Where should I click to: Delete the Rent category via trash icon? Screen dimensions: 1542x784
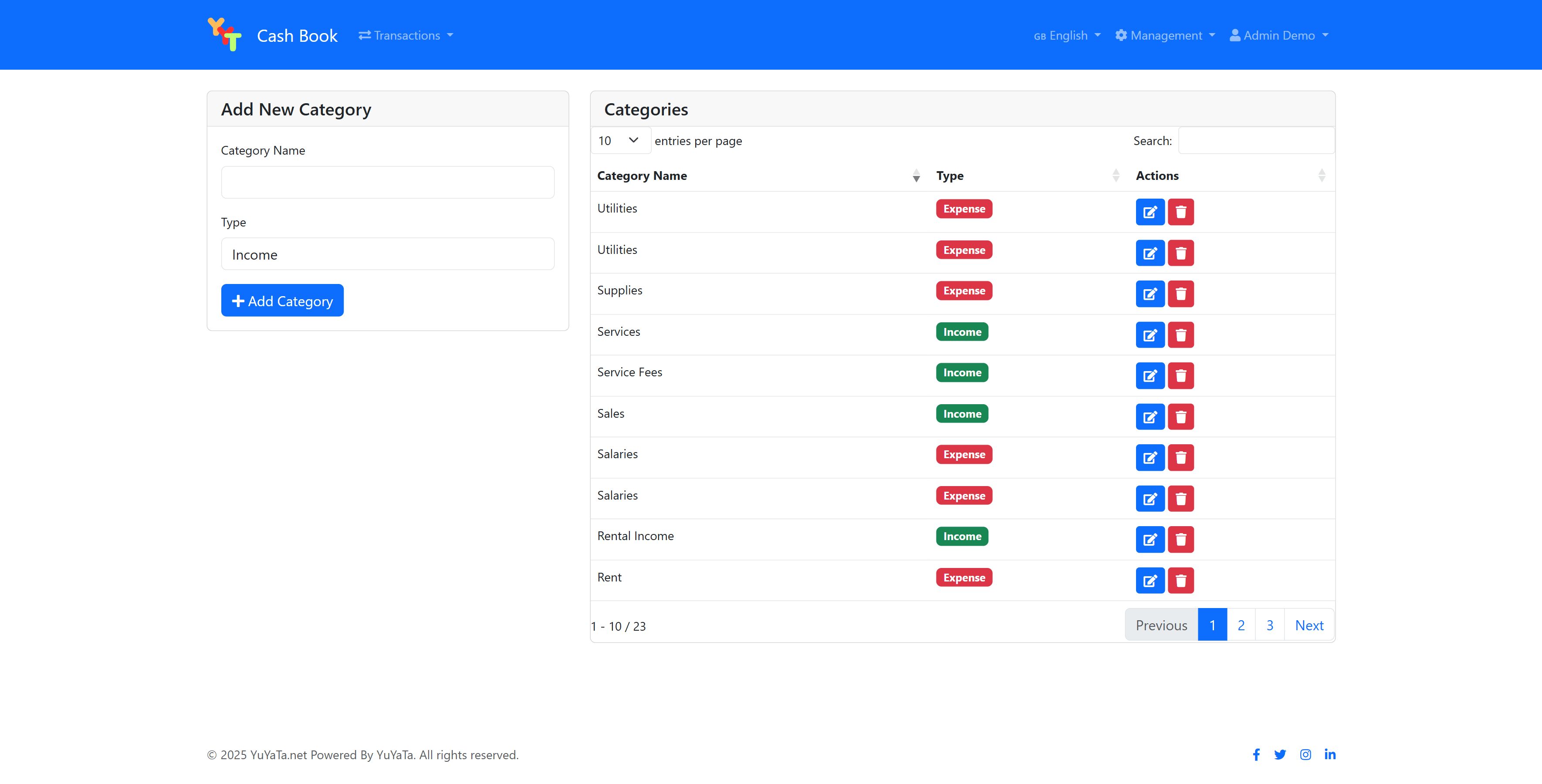pyautogui.click(x=1180, y=581)
